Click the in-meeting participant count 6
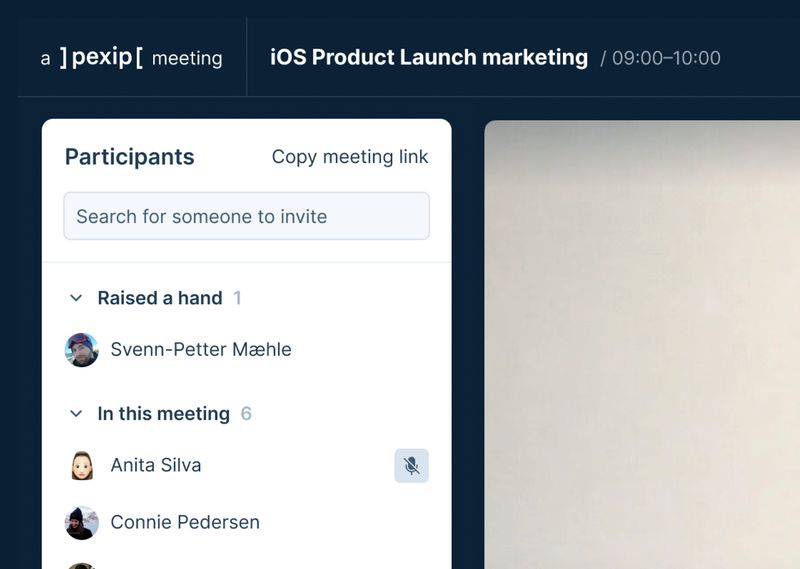The width and height of the screenshot is (800, 569). tap(246, 414)
